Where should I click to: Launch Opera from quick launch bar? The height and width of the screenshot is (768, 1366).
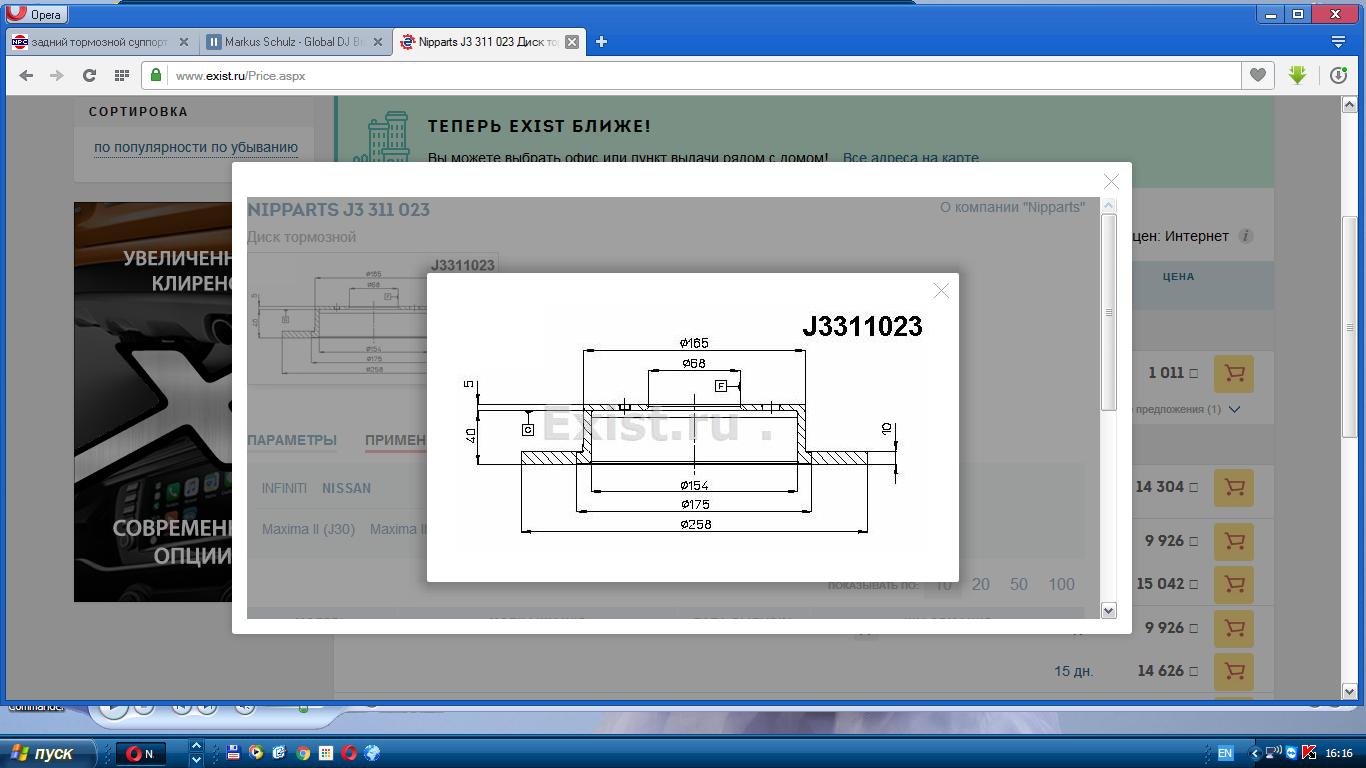point(348,753)
